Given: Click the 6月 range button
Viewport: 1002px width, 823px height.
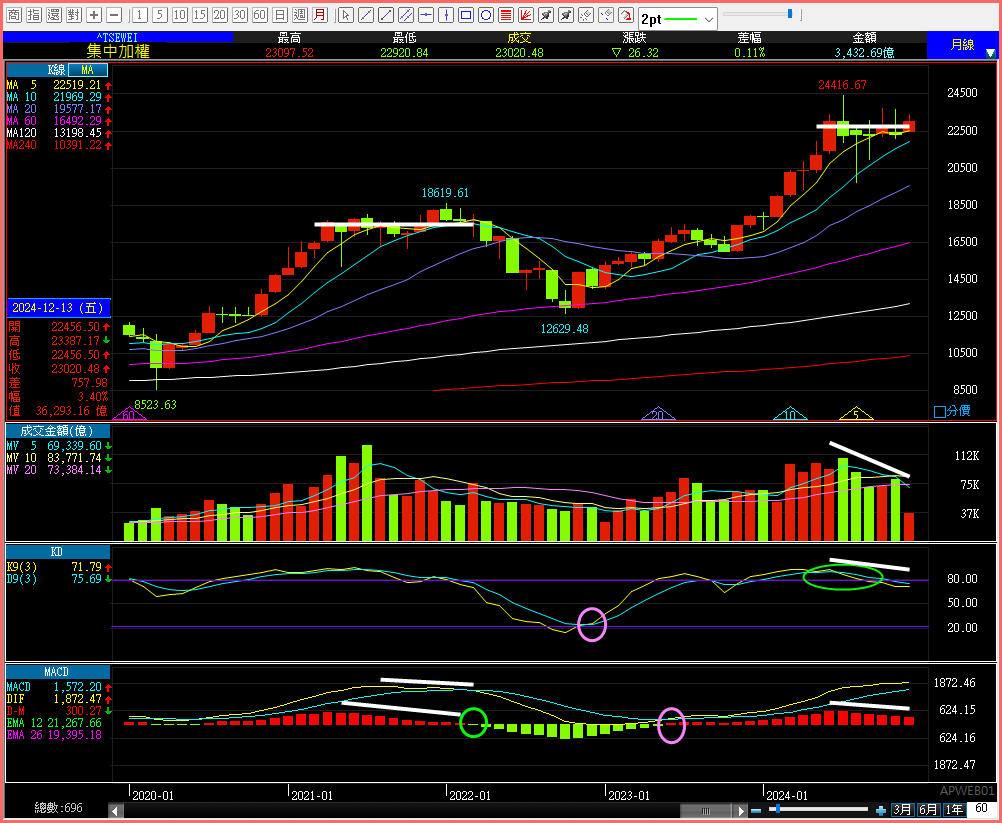Looking at the screenshot, I should click(928, 810).
